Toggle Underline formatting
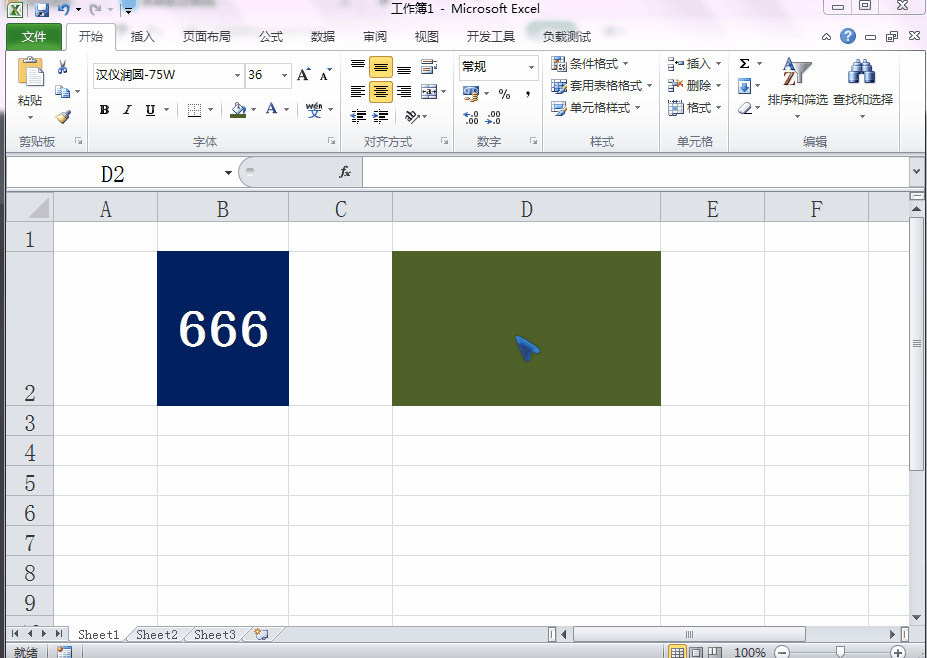Screen dimensions: 927x658 (150, 109)
